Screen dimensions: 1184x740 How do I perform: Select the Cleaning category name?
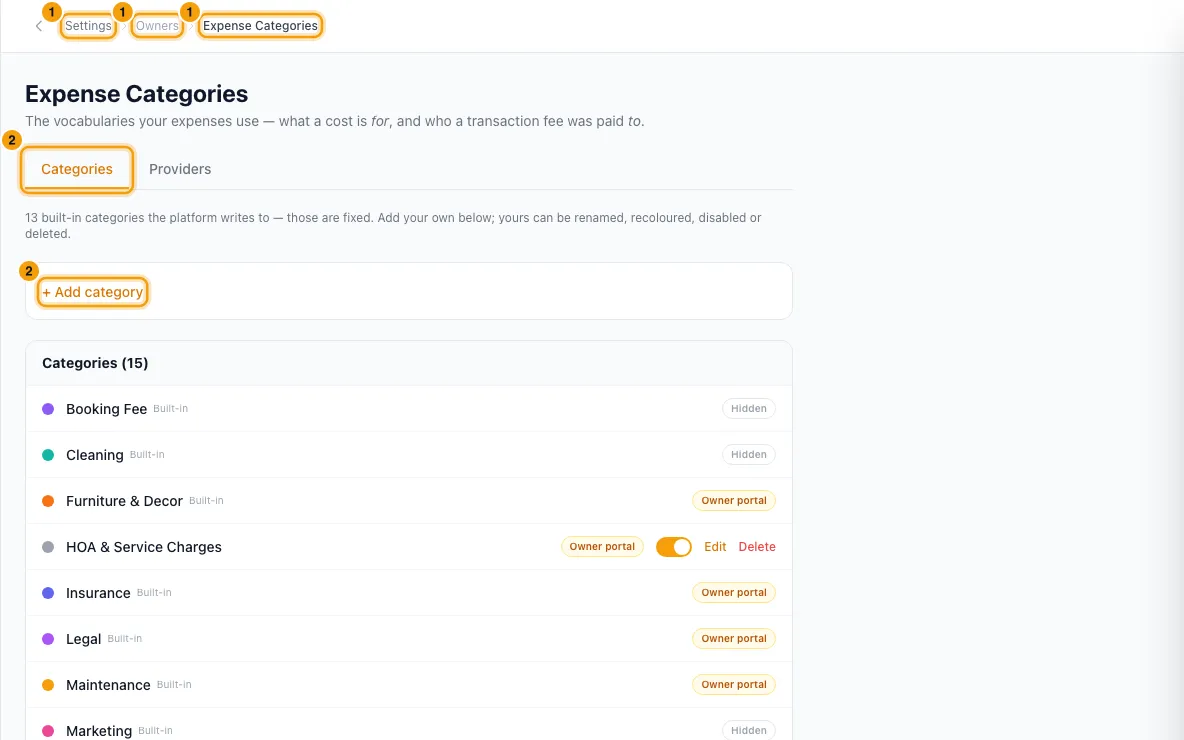click(x=94, y=455)
